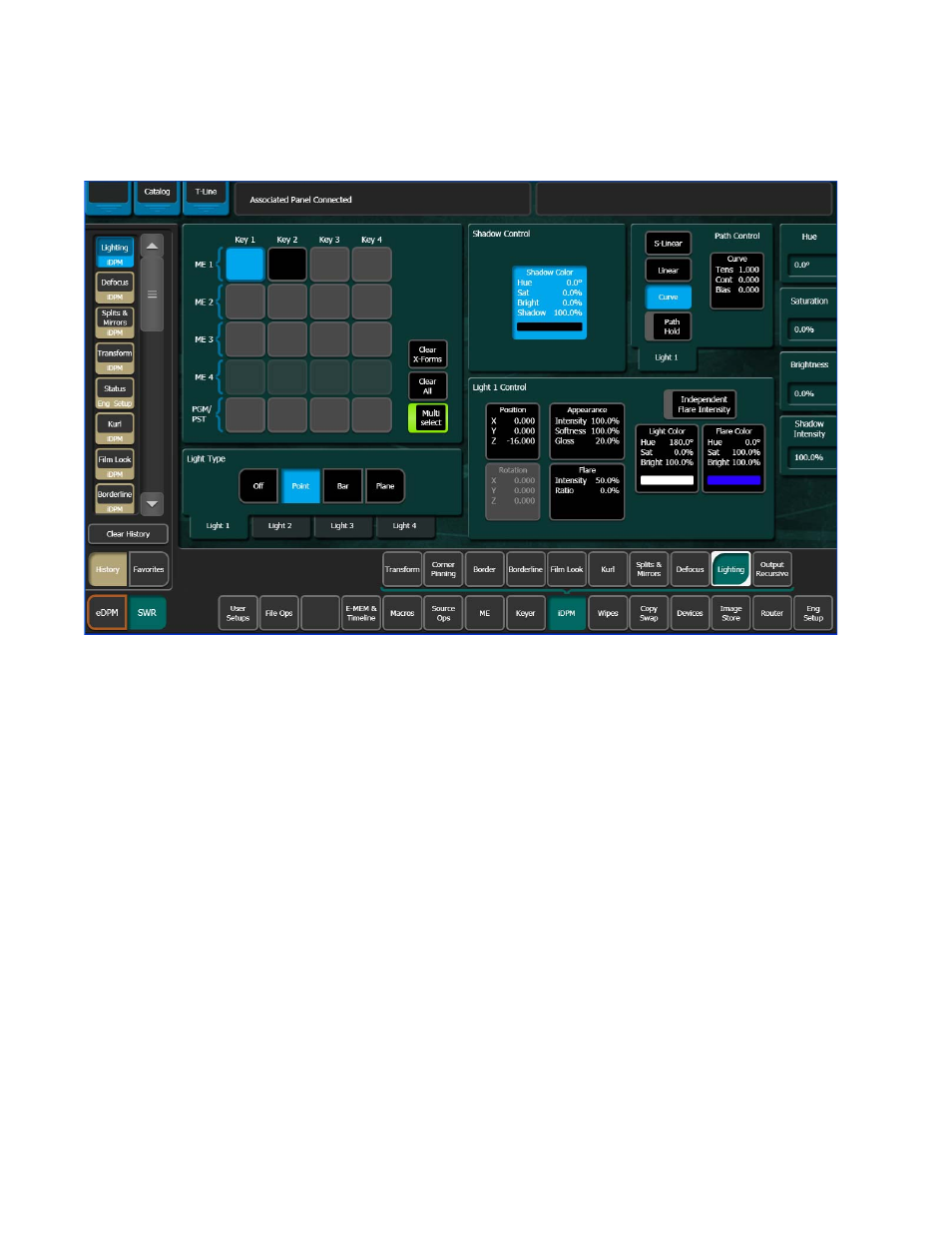Click the history list down arrow

pos(152,504)
